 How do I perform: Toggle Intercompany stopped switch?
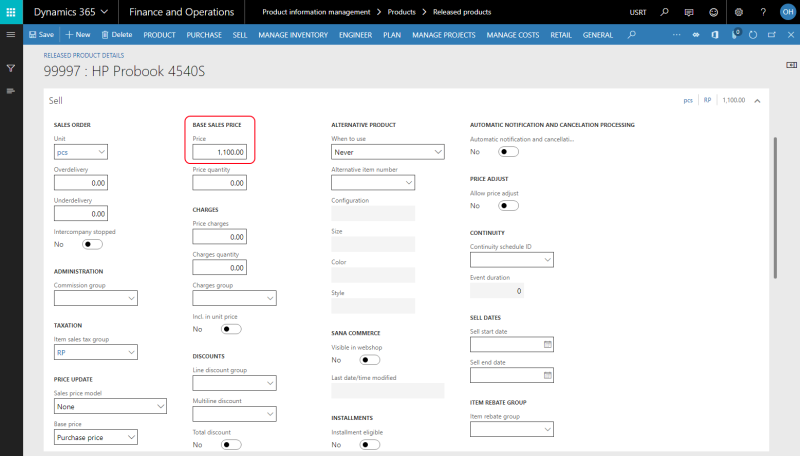[x=92, y=244]
